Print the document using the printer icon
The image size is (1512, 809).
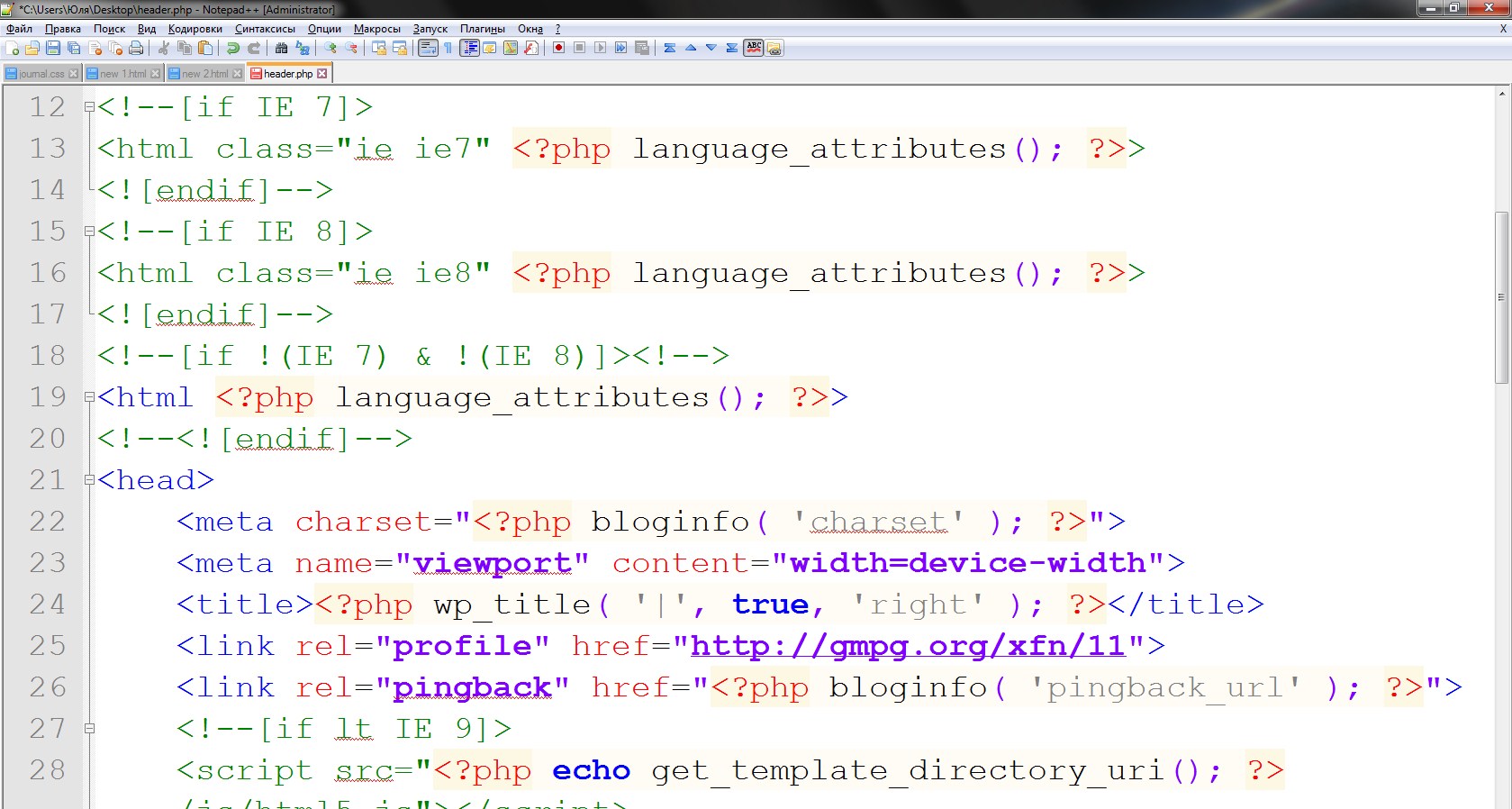coord(136,48)
